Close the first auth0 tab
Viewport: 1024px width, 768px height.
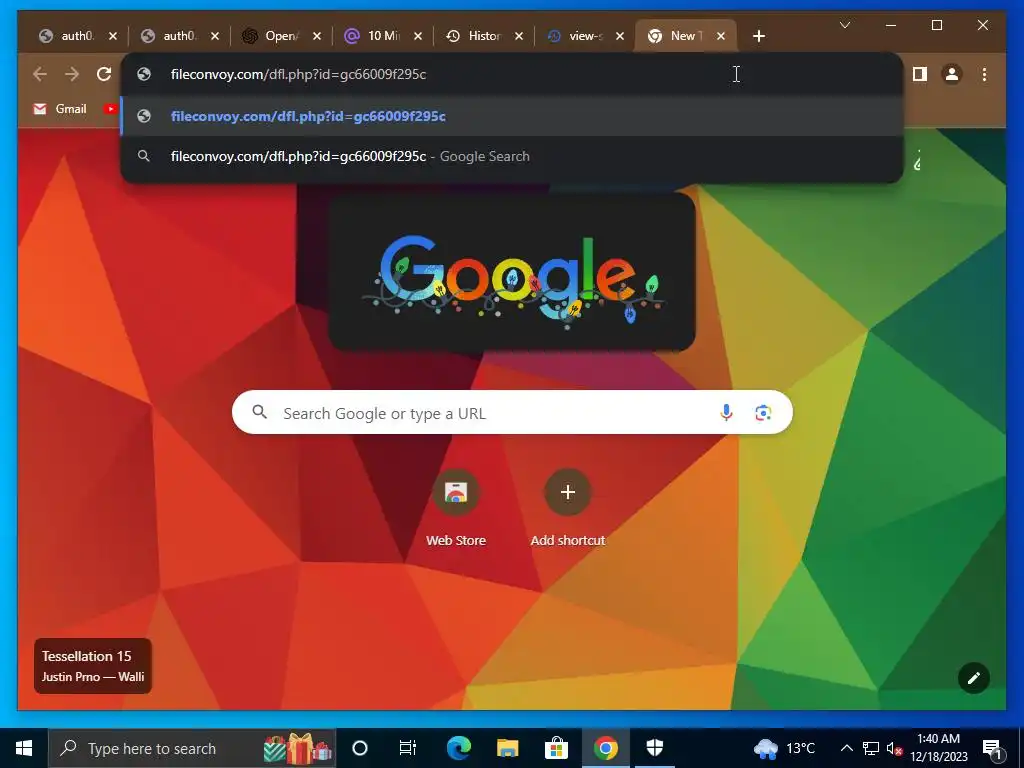pyautogui.click(x=113, y=37)
